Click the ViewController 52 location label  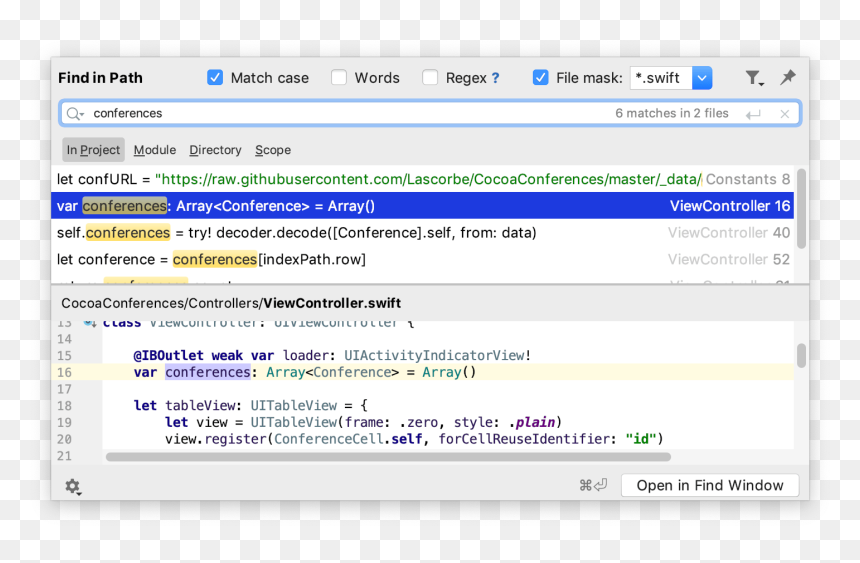(x=729, y=260)
